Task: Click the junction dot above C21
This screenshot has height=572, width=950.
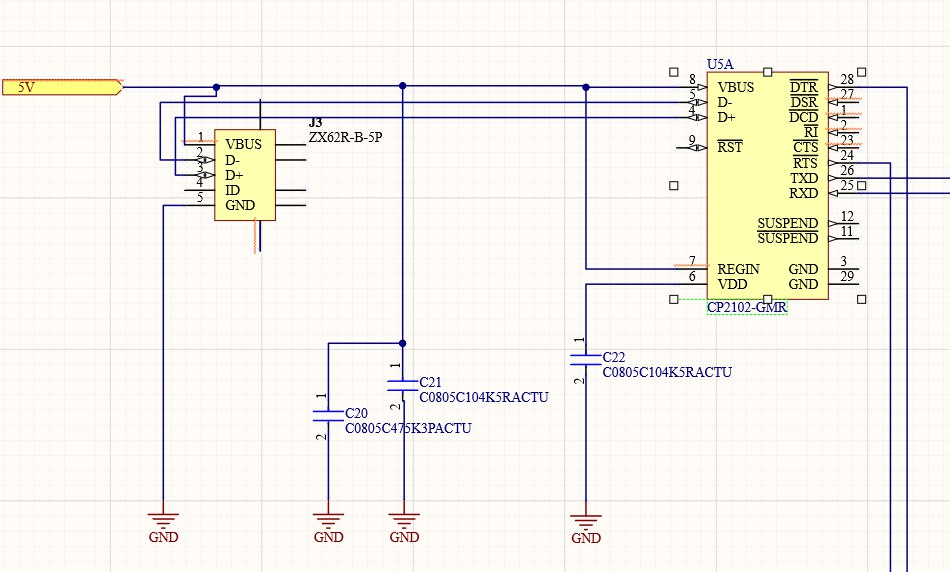Action: coord(402,344)
